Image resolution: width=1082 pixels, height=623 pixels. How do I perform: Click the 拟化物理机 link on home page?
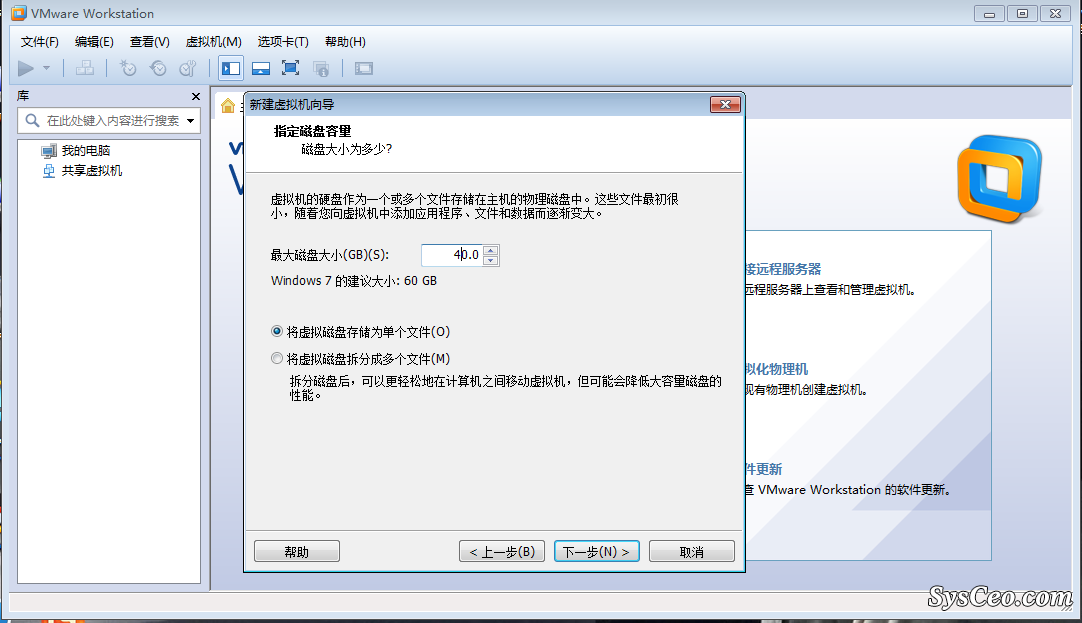point(776,369)
